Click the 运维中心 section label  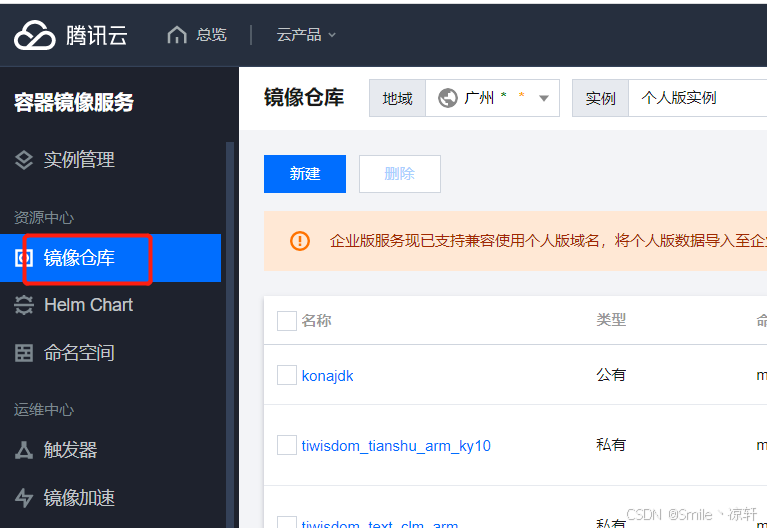44,410
